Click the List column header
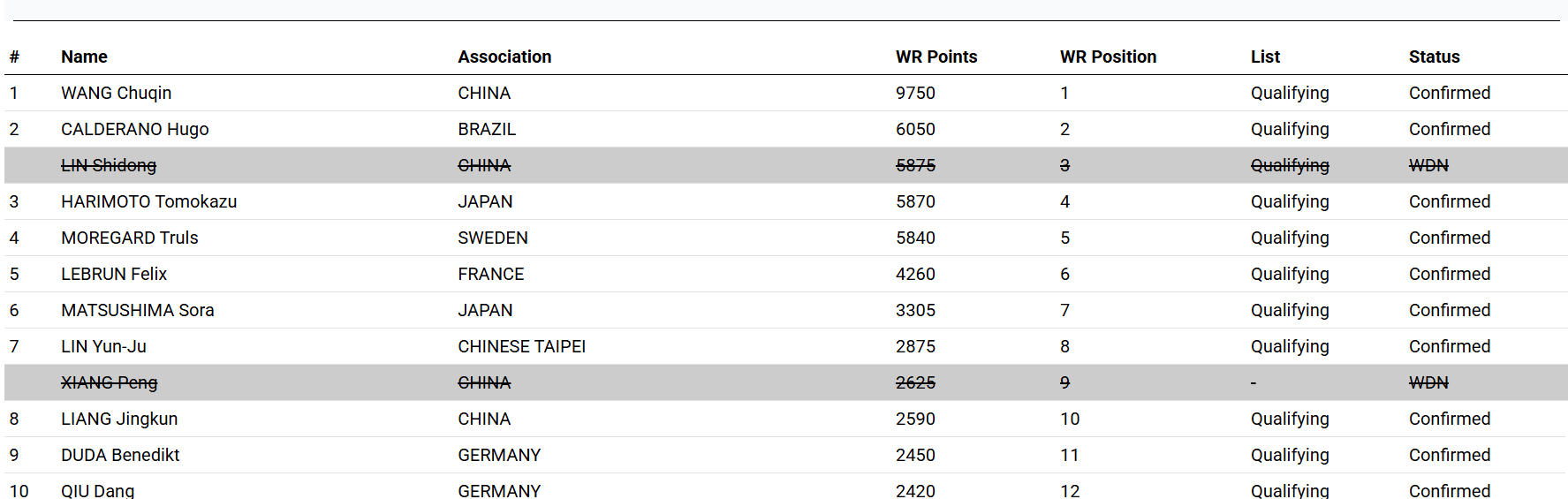Image resolution: width=1568 pixels, height=499 pixels. pyautogui.click(x=1265, y=57)
